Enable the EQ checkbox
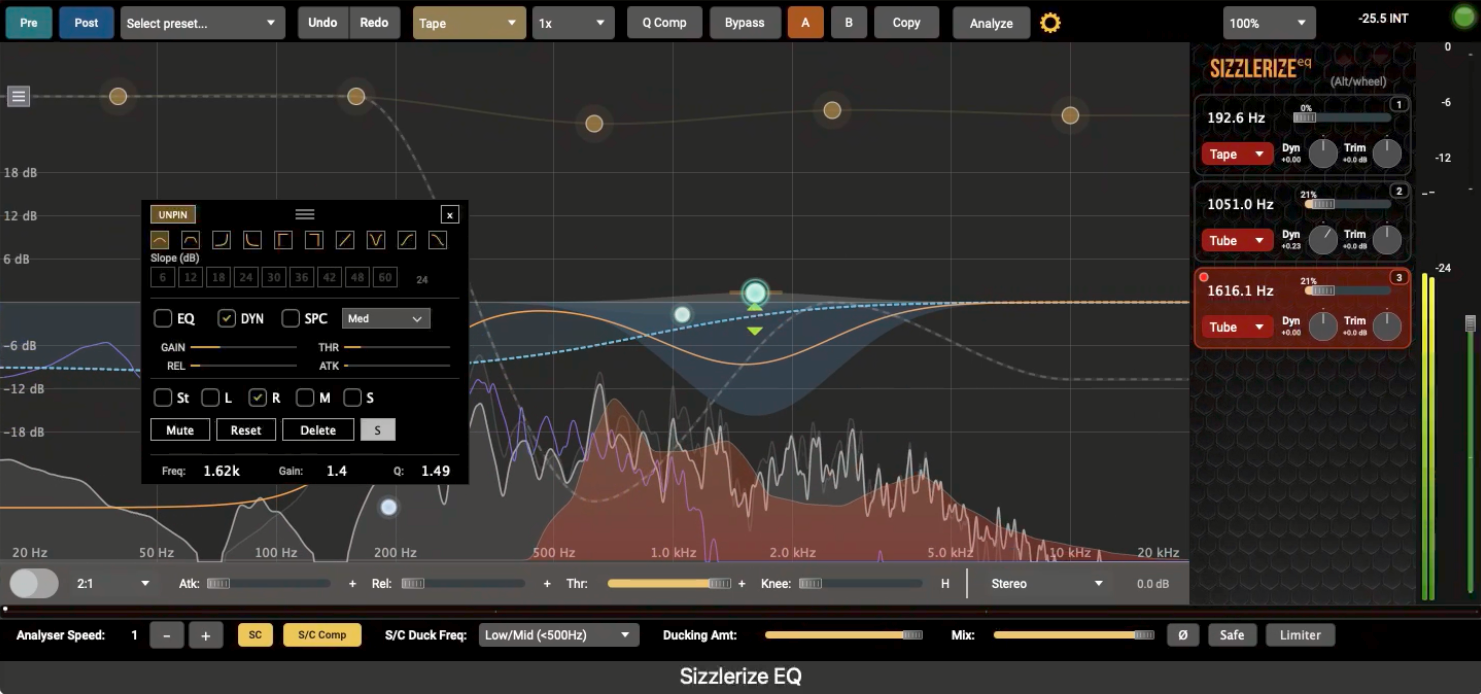 pos(163,318)
